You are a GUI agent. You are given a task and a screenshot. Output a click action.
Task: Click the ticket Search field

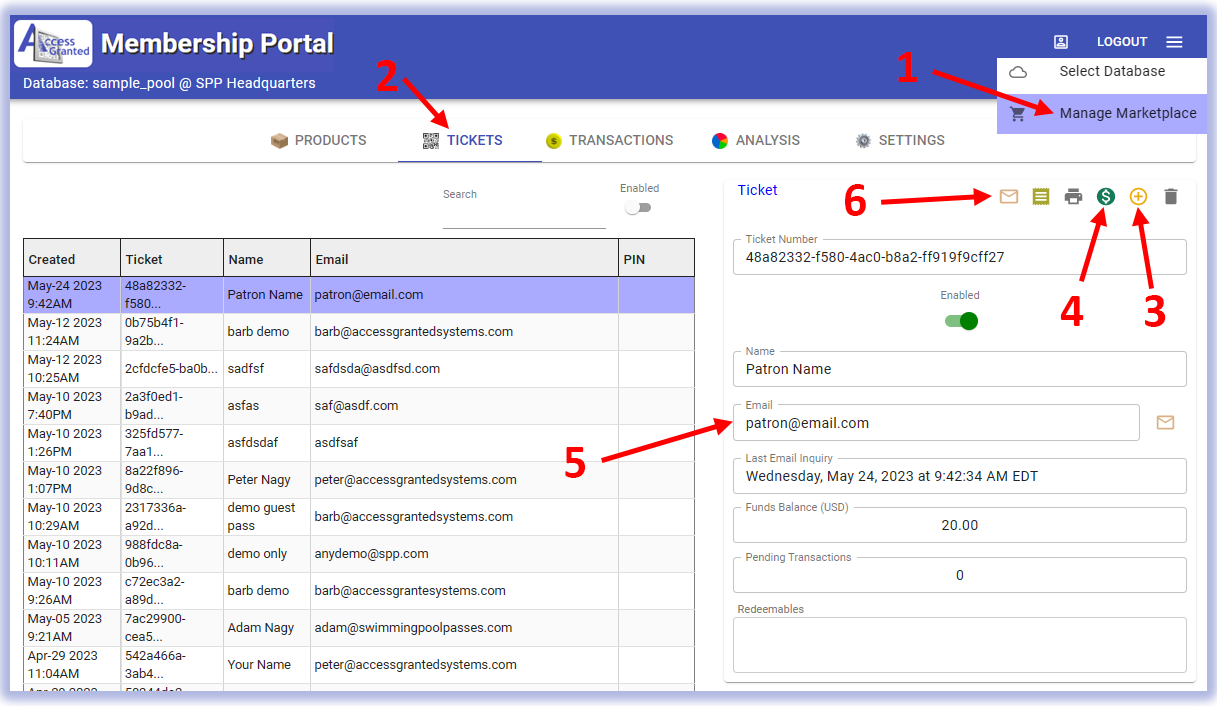tap(523, 216)
